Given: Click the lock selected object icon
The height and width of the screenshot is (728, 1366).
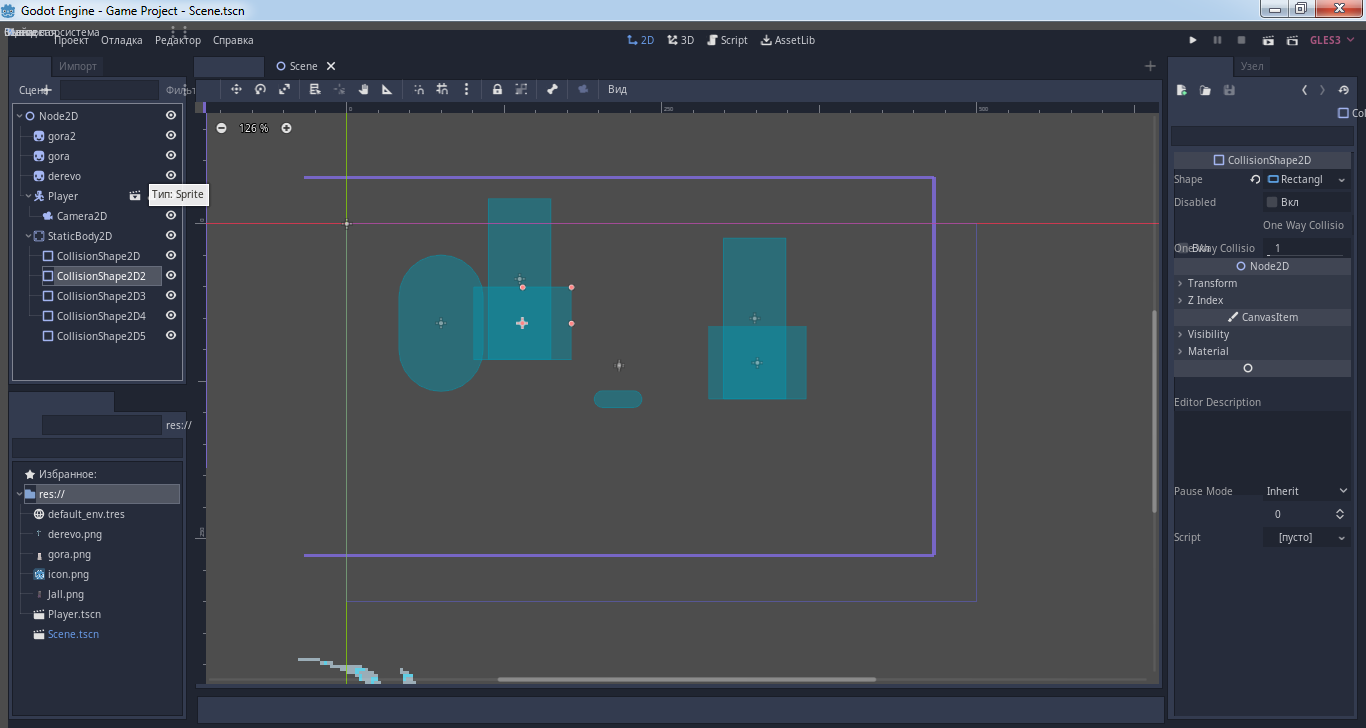Looking at the screenshot, I should (x=497, y=89).
